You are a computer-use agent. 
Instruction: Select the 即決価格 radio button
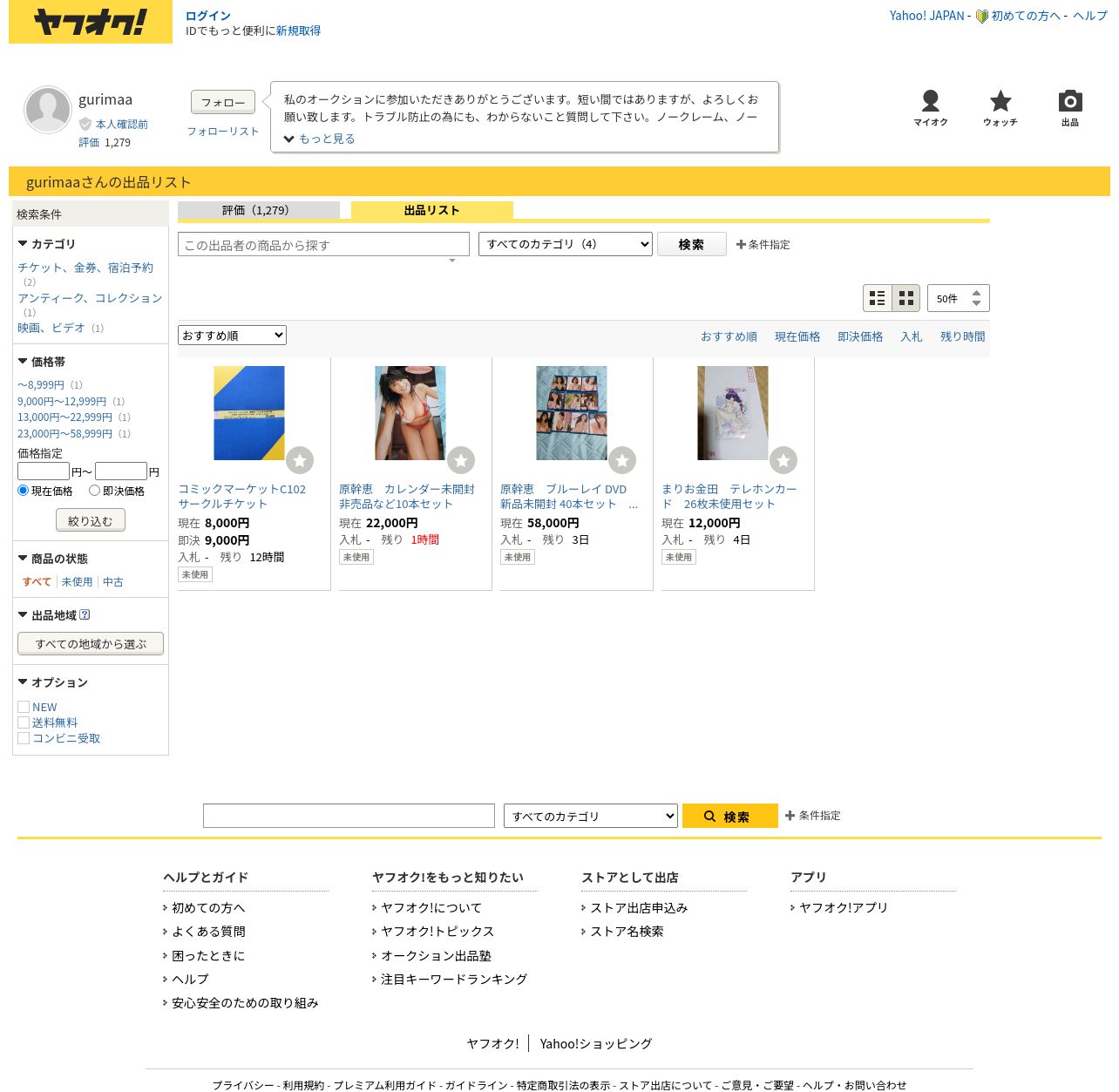94,491
